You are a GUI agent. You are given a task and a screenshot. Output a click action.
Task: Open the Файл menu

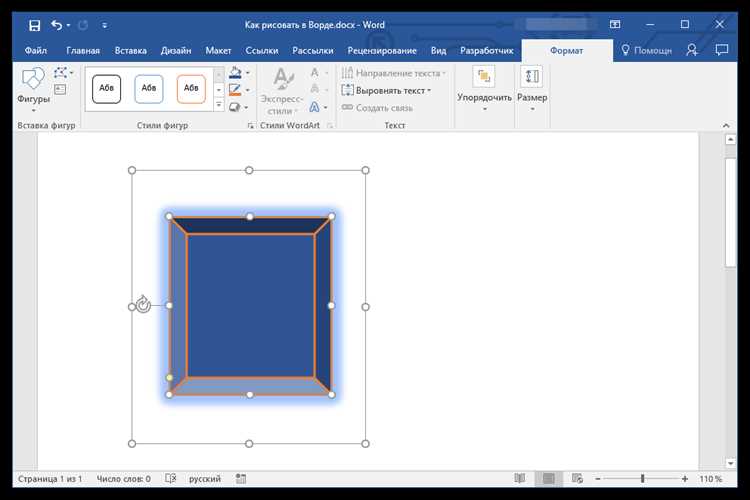[x=36, y=50]
